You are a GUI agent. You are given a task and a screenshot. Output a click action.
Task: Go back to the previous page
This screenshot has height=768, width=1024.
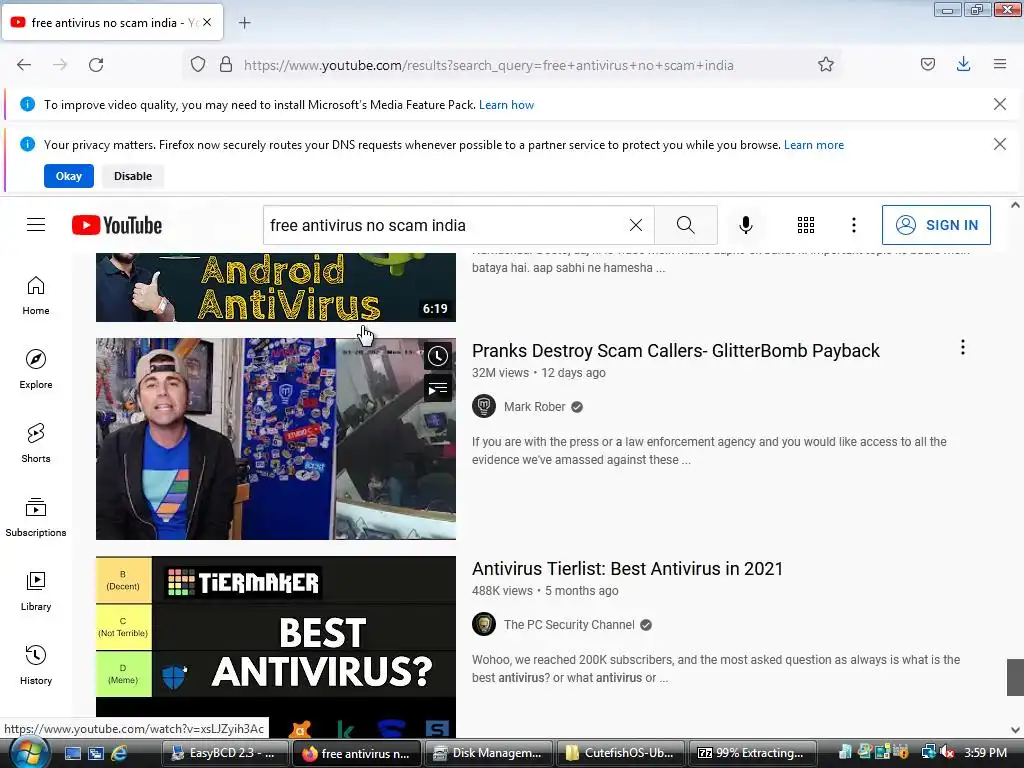pos(24,65)
